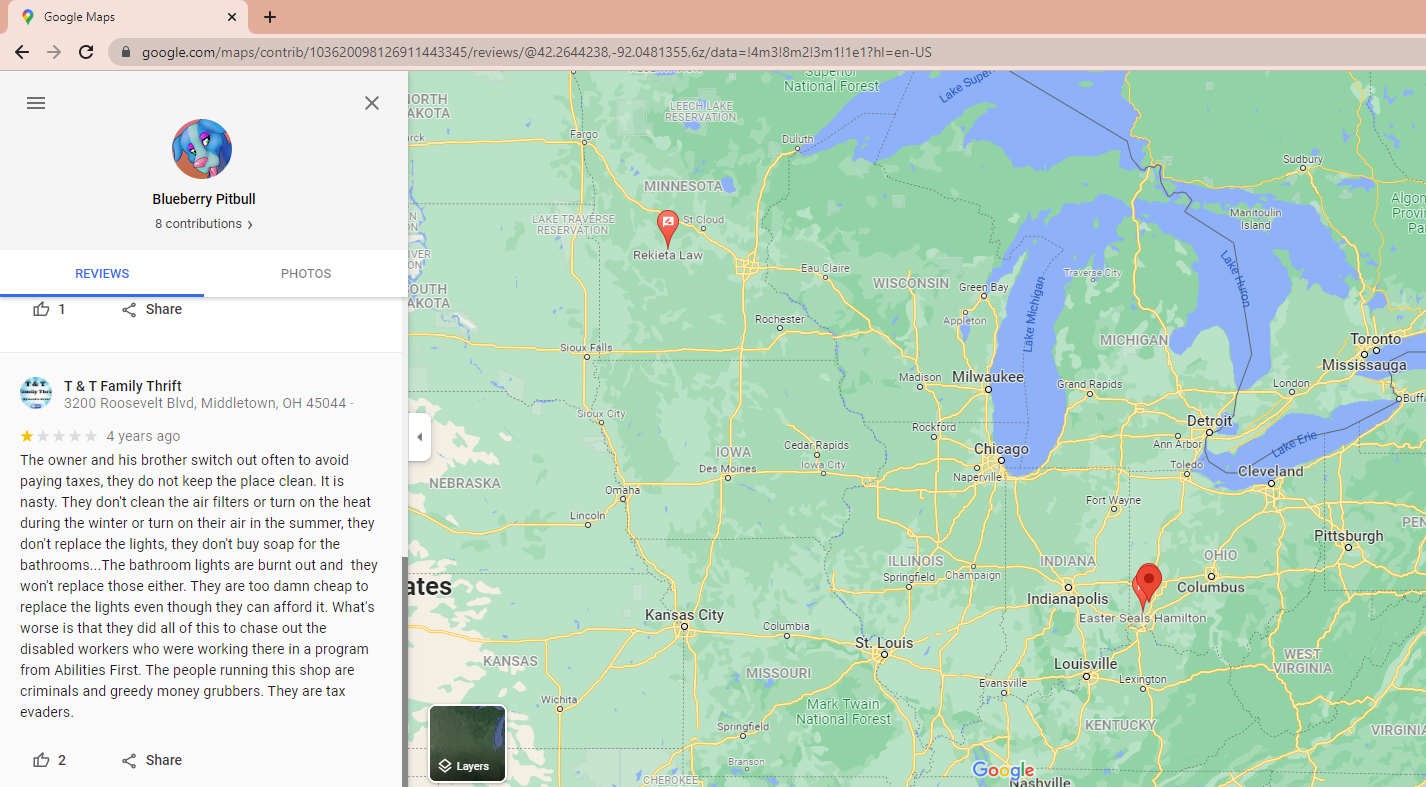This screenshot has height=787, width=1426.
Task: Click the Des Moines label on map
Action: pos(728,468)
